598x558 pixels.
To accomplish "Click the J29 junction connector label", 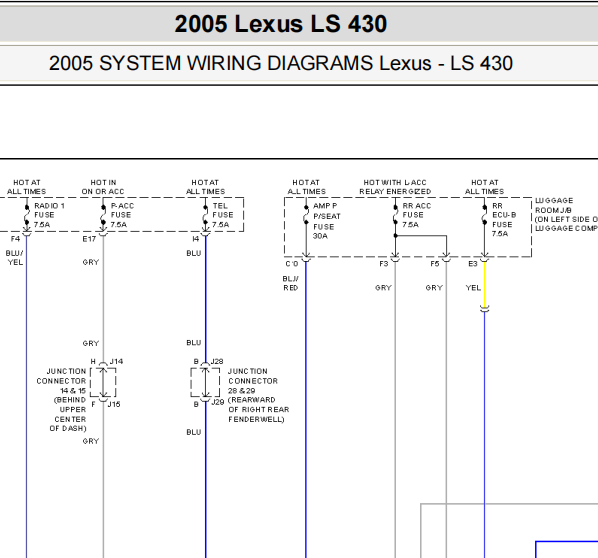I will tap(217, 402).
